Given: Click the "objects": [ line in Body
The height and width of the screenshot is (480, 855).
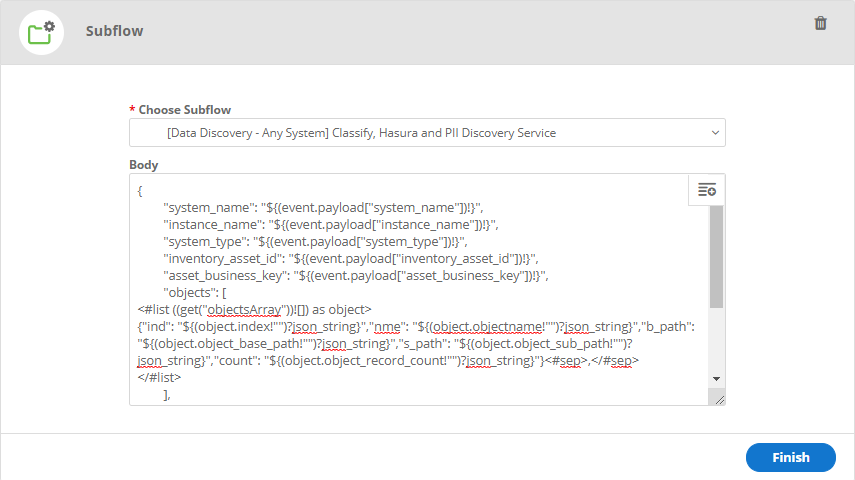Looking at the screenshot, I should point(195,292).
